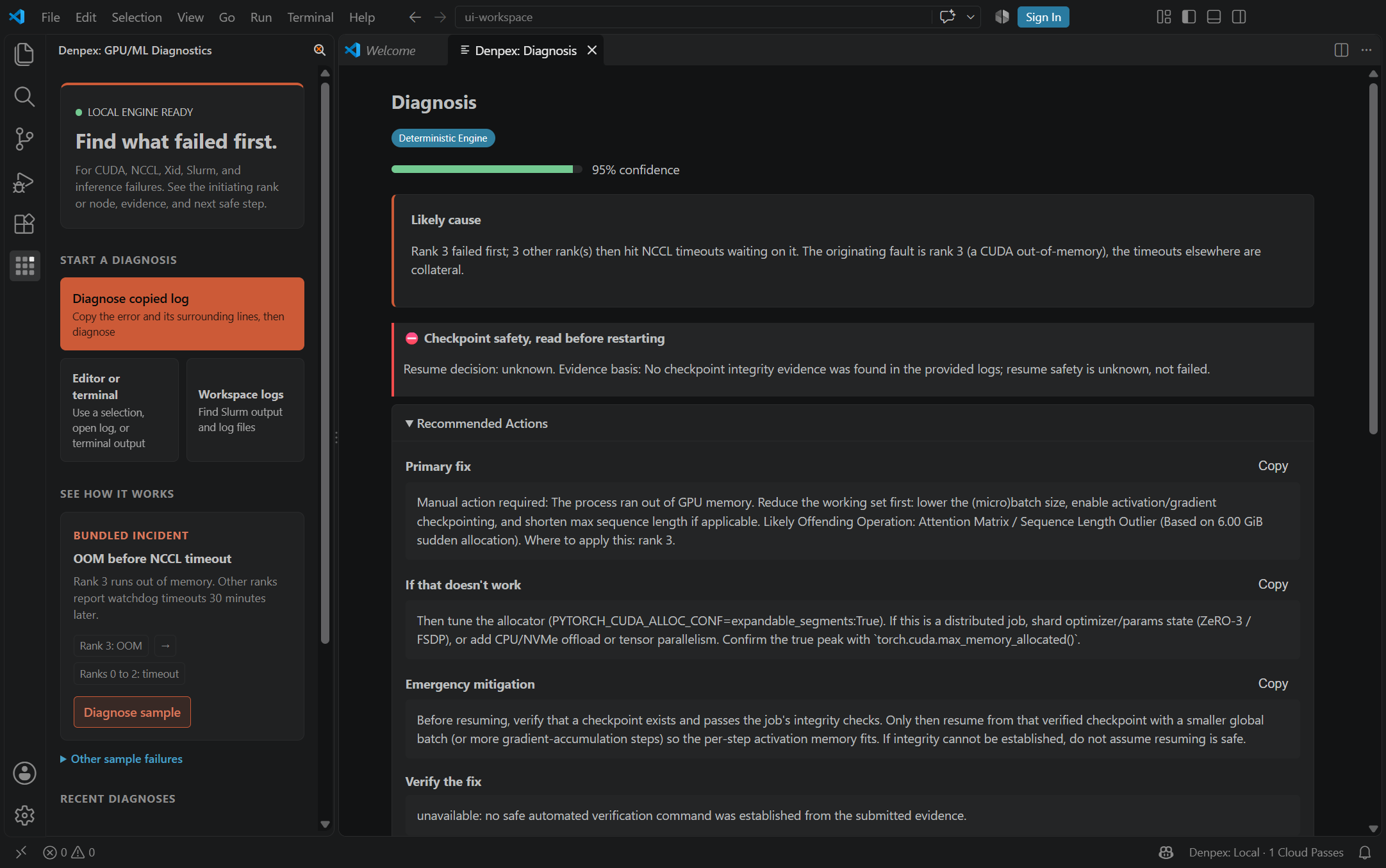Open the Accounts icon
1386x868 pixels.
(24, 773)
